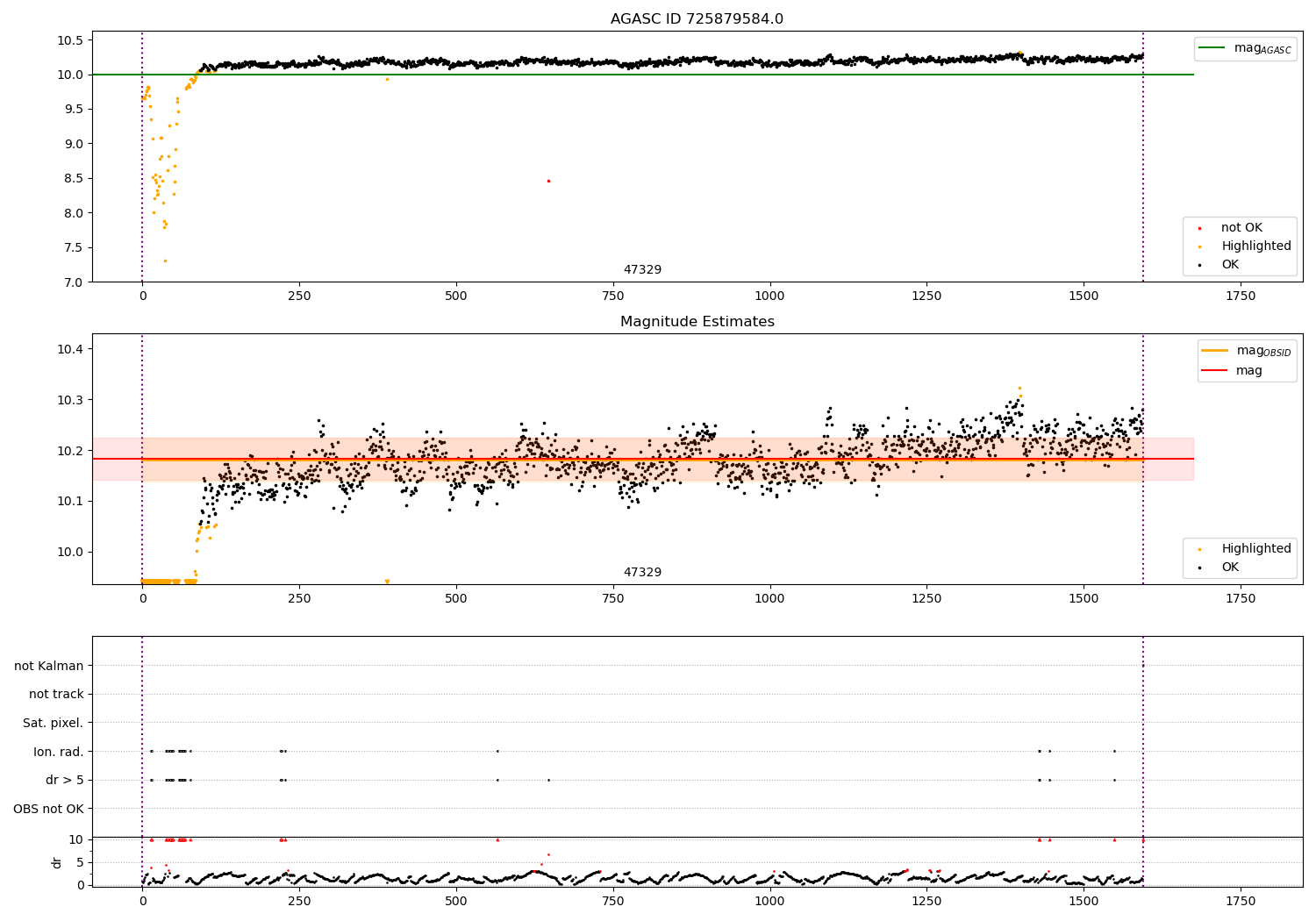The height and width of the screenshot is (921, 1316).
Task: Select the "7.0" y-axis tick of the top plot
Action: tap(74, 282)
